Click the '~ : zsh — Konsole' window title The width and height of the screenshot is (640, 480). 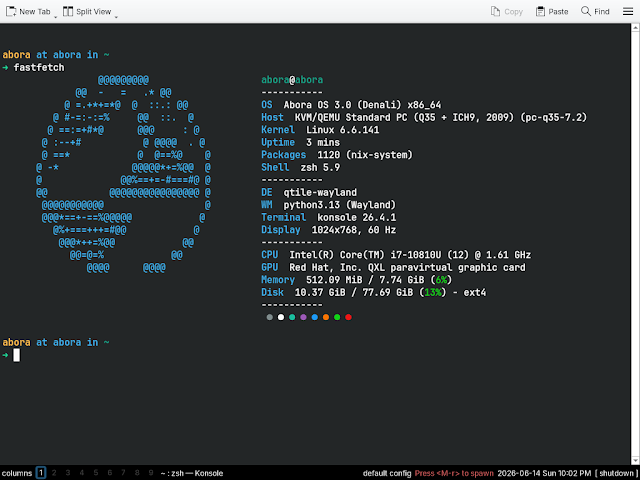pos(192,473)
